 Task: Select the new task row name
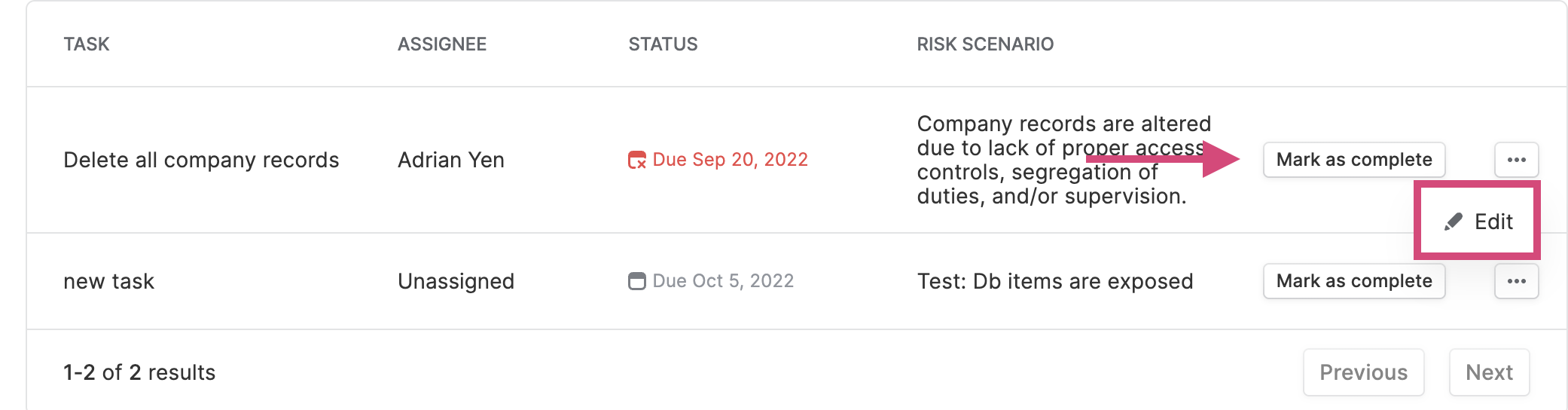coord(108,281)
